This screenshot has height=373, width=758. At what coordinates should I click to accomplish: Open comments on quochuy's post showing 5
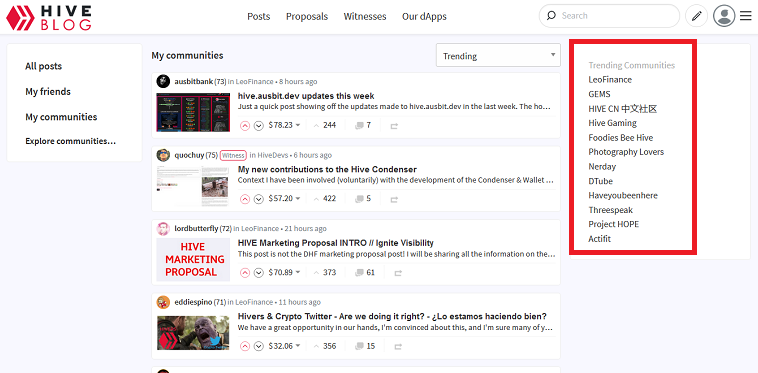(x=363, y=199)
